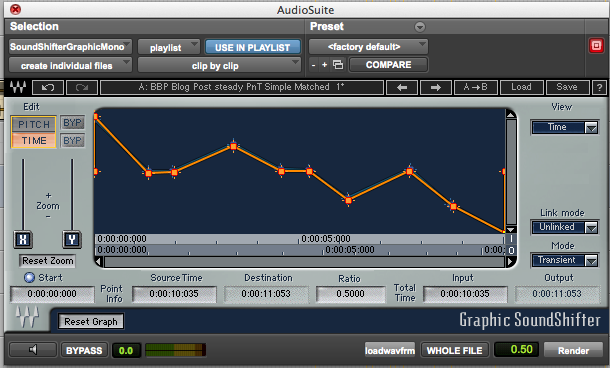Click Reset Graph button
This screenshot has height=368, width=610.
[x=91, y=321]
